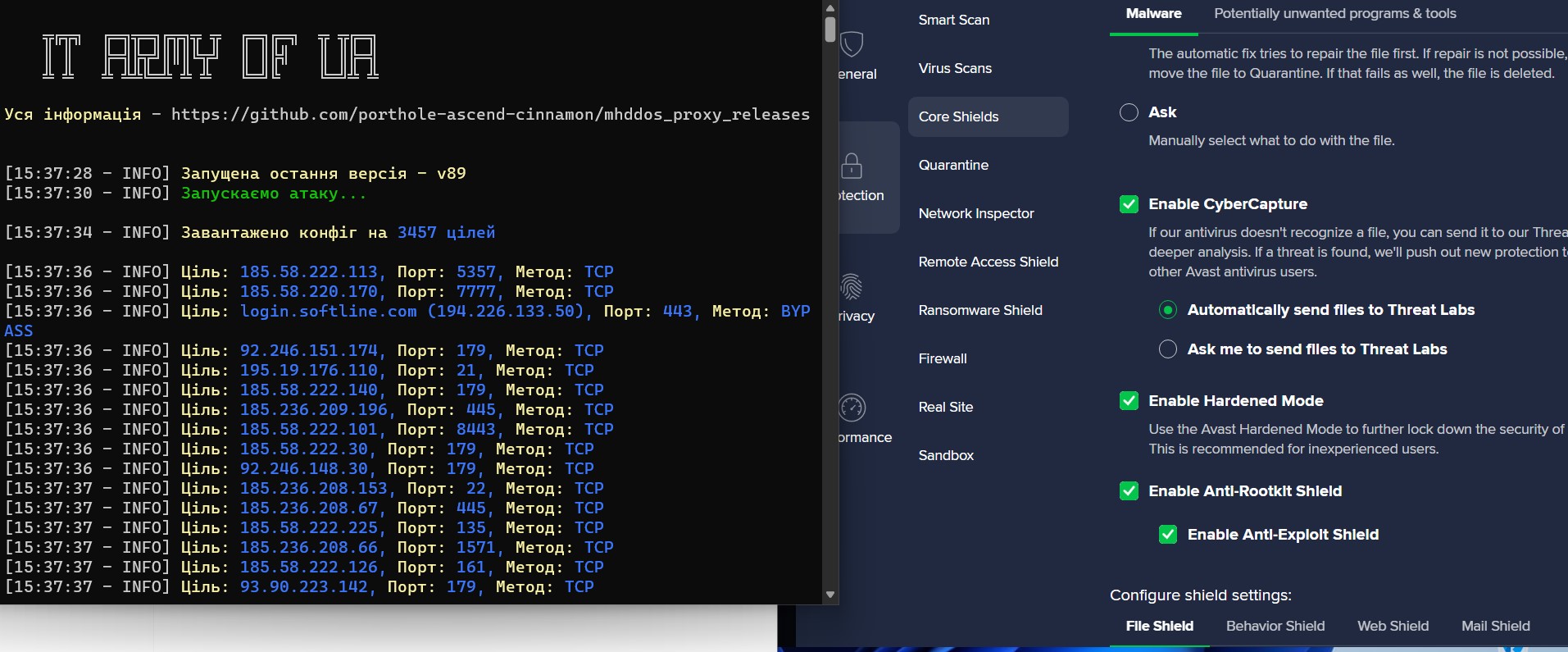Click IP 195.19.176.110 in terminal

(x=309, y=370)
